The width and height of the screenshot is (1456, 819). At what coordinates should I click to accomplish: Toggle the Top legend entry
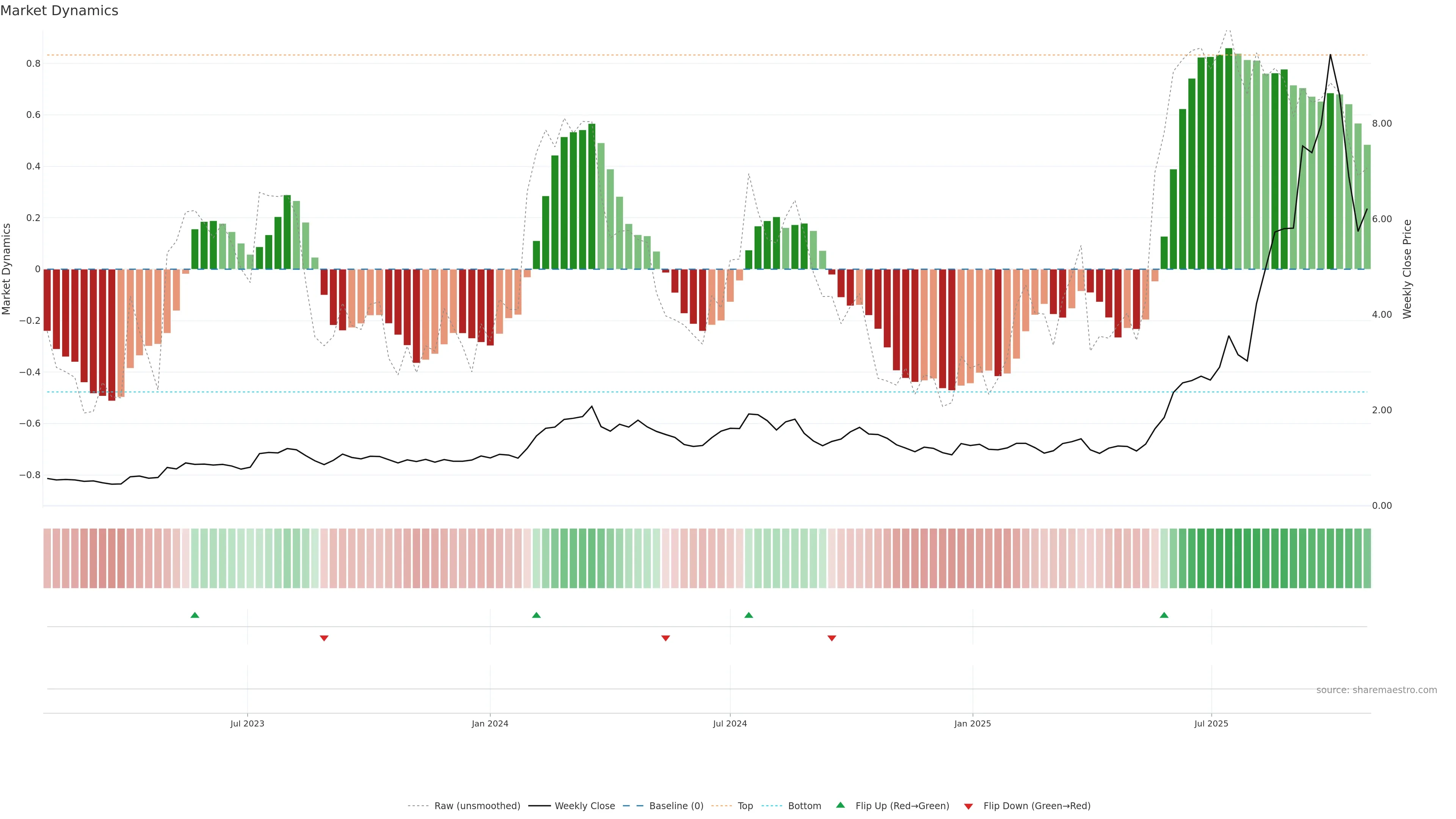coord(745,806)
